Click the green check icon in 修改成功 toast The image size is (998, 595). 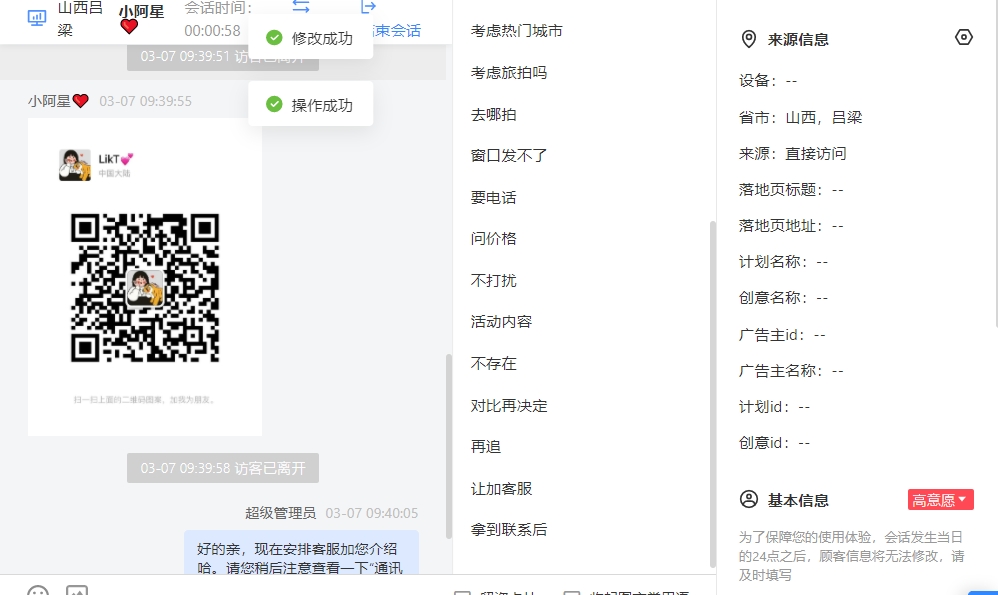point(274,38)
